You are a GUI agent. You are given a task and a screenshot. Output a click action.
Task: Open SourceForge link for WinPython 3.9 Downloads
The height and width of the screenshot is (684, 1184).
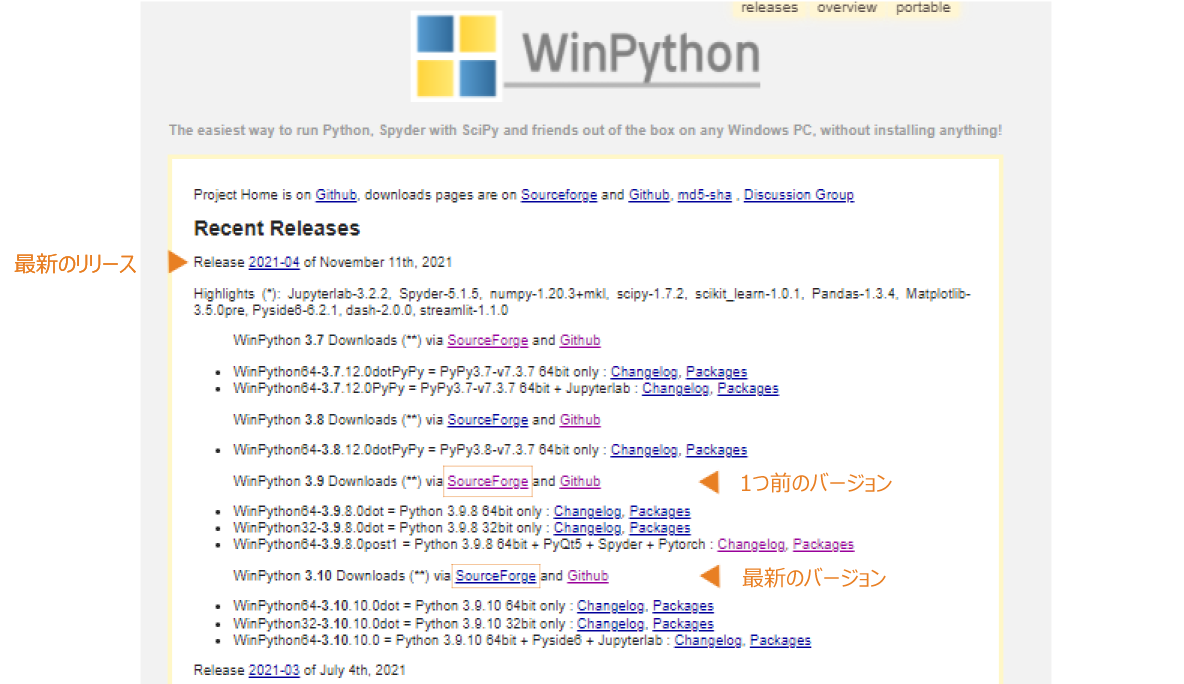point(488,481)
